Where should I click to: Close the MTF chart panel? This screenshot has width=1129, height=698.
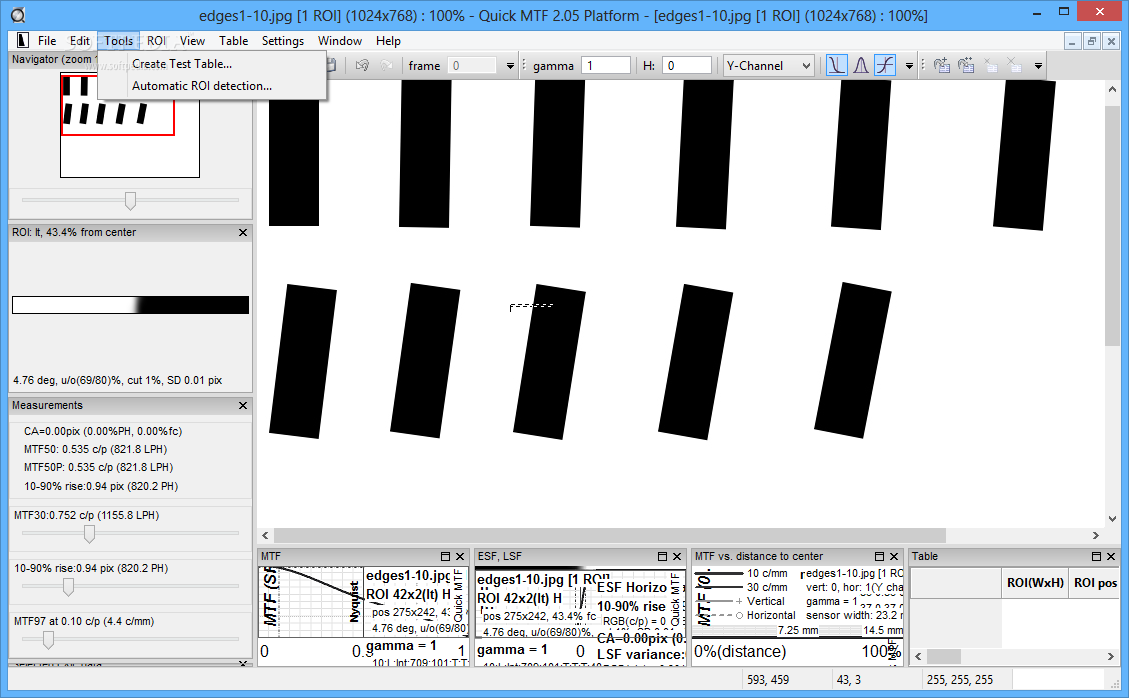pos(460,557)
